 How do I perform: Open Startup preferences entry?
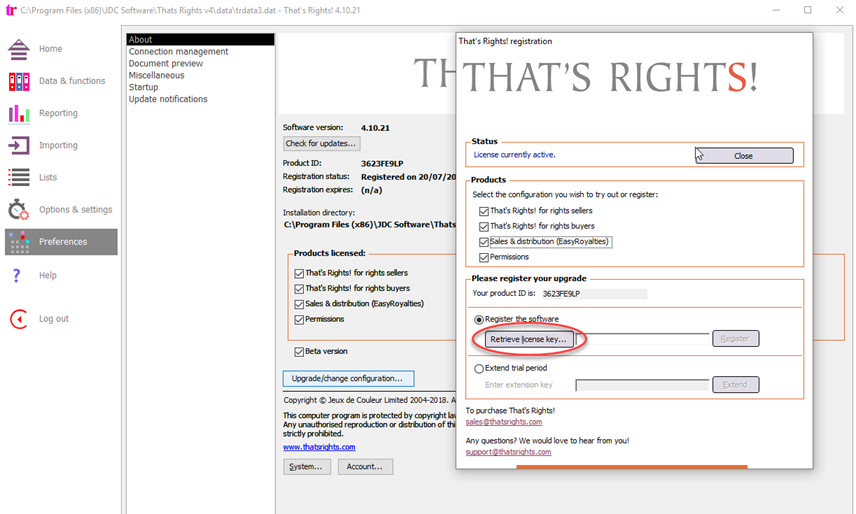point(143,87)
